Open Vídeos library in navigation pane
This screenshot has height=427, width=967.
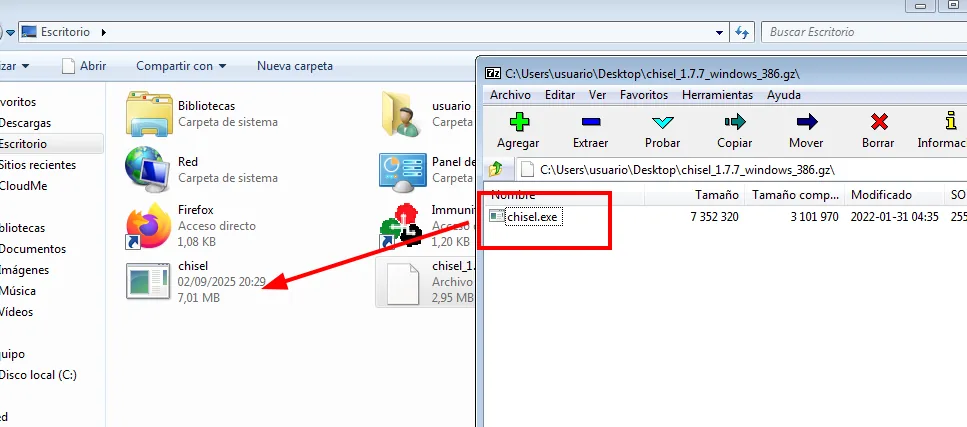coord(17,312)
